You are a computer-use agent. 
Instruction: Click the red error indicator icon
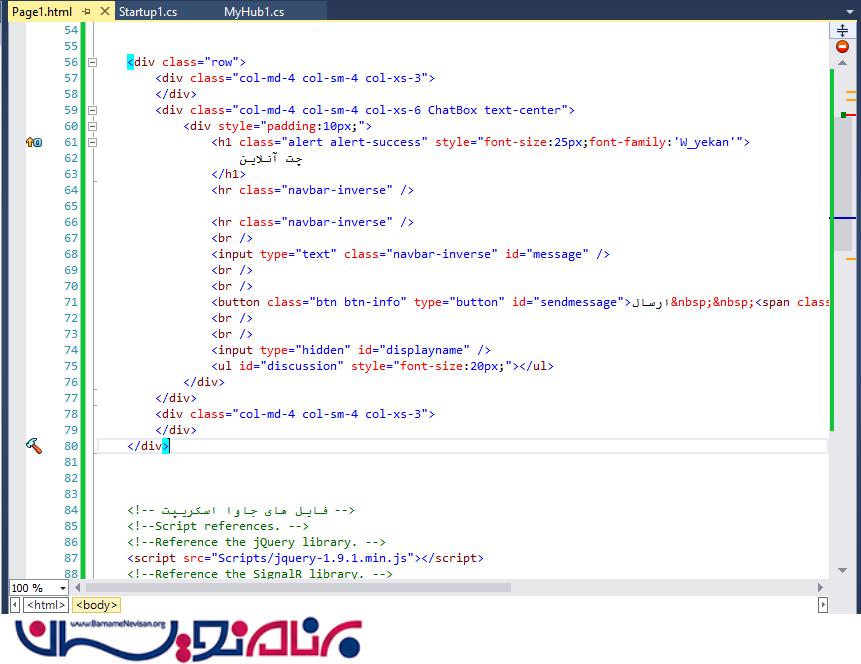(x=842, y=47)
